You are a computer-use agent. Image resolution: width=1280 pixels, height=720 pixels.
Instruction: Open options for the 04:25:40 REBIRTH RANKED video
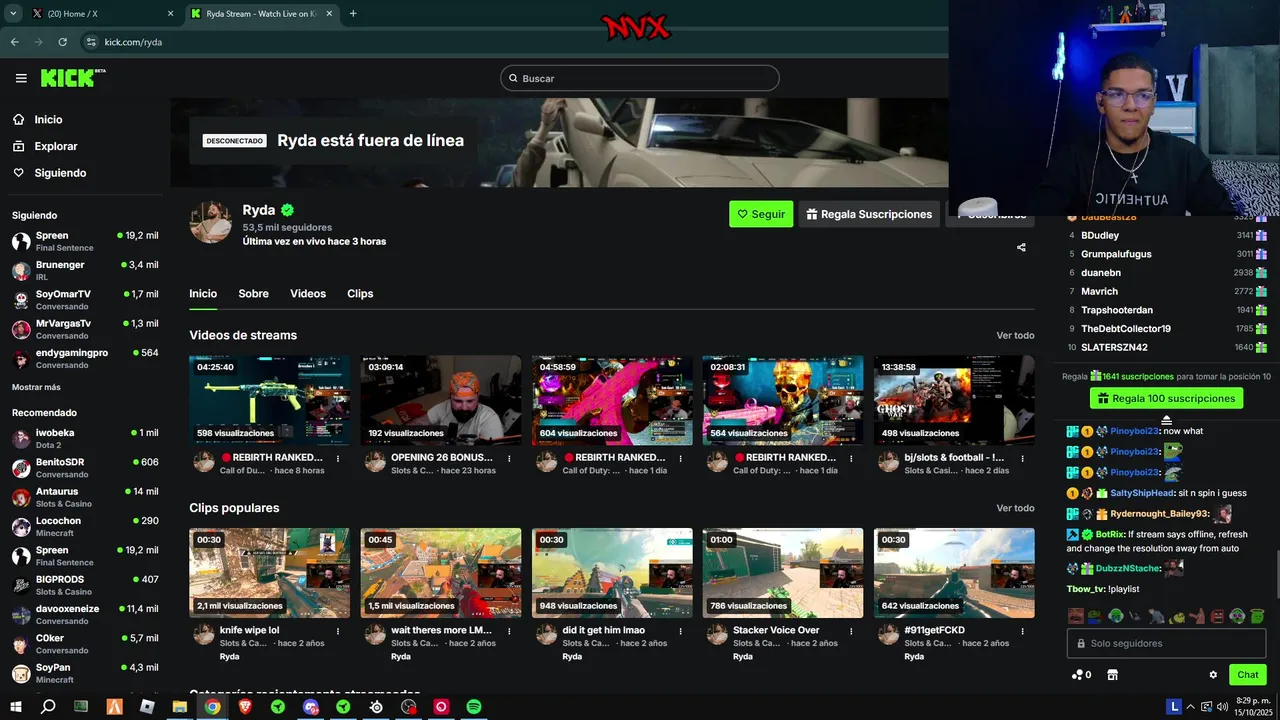coord(338,458)
